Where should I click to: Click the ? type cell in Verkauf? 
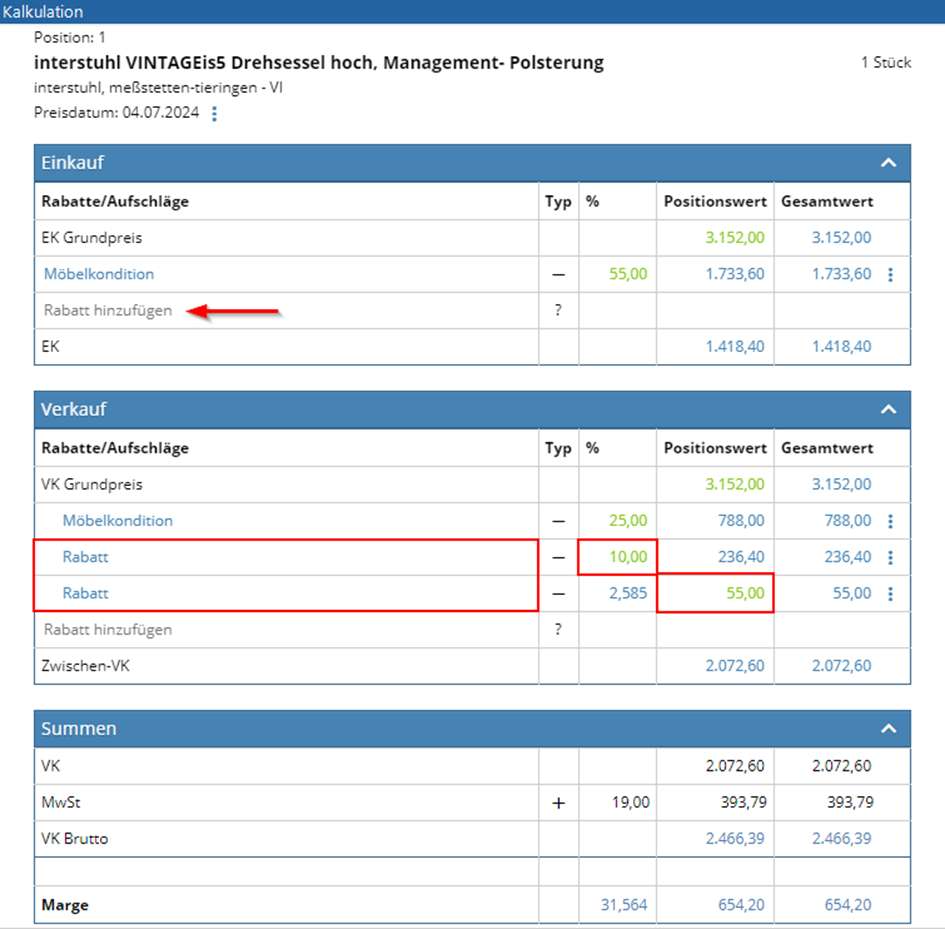(558, 630)
